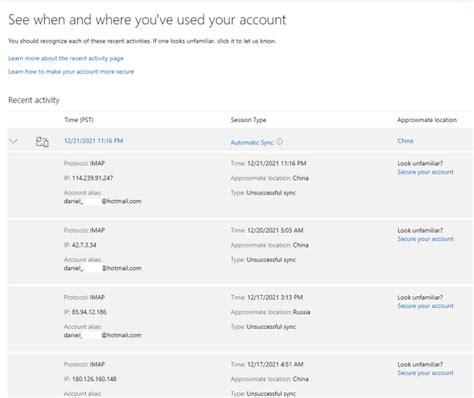This screenshot has width=474, height=398.
Task: Select the IP address 180.126.160.148
Action: point(94,379)
